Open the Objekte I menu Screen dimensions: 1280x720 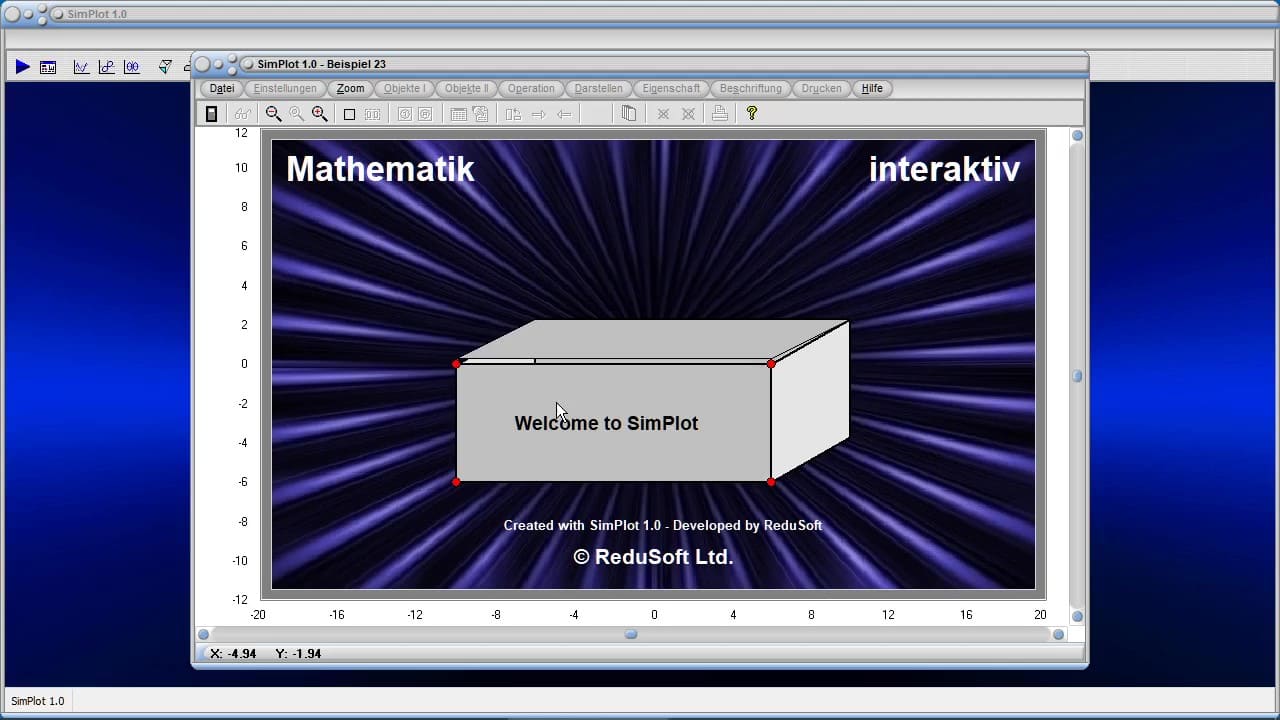tap(404, 88)
